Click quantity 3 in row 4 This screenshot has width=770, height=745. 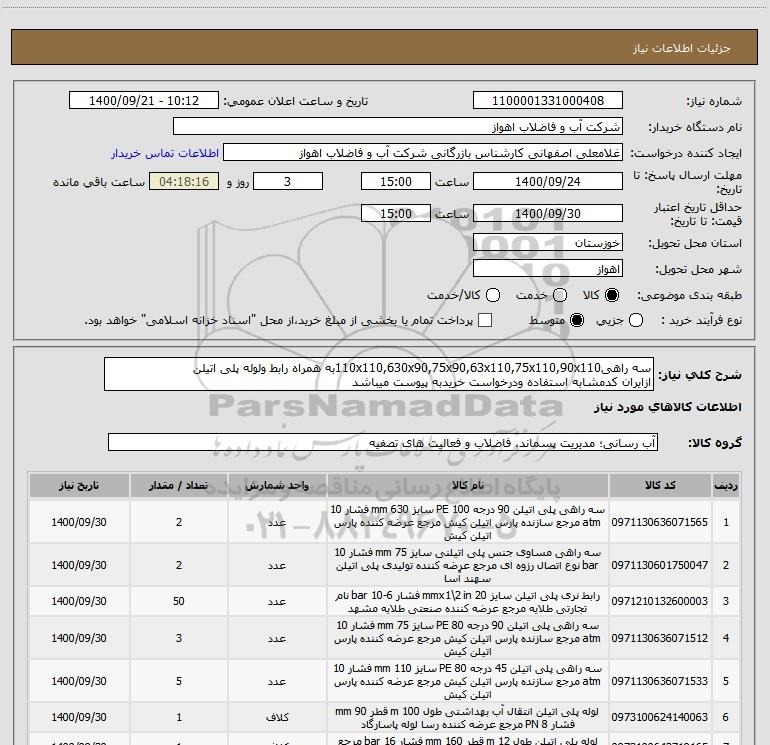(179, 638)
